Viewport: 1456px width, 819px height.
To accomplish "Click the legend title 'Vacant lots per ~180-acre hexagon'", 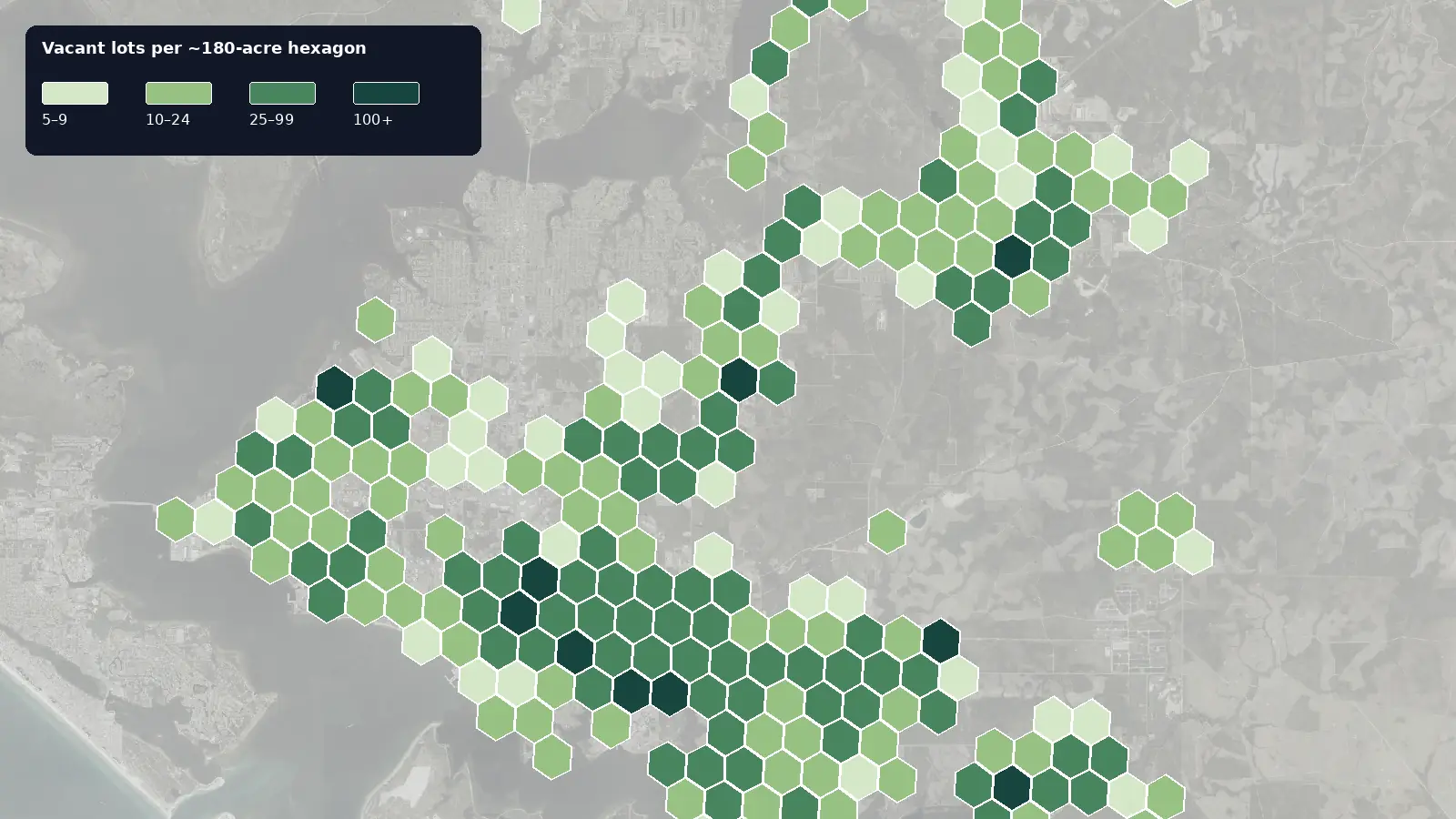I will pyautogui.click(x=204, y=48).
